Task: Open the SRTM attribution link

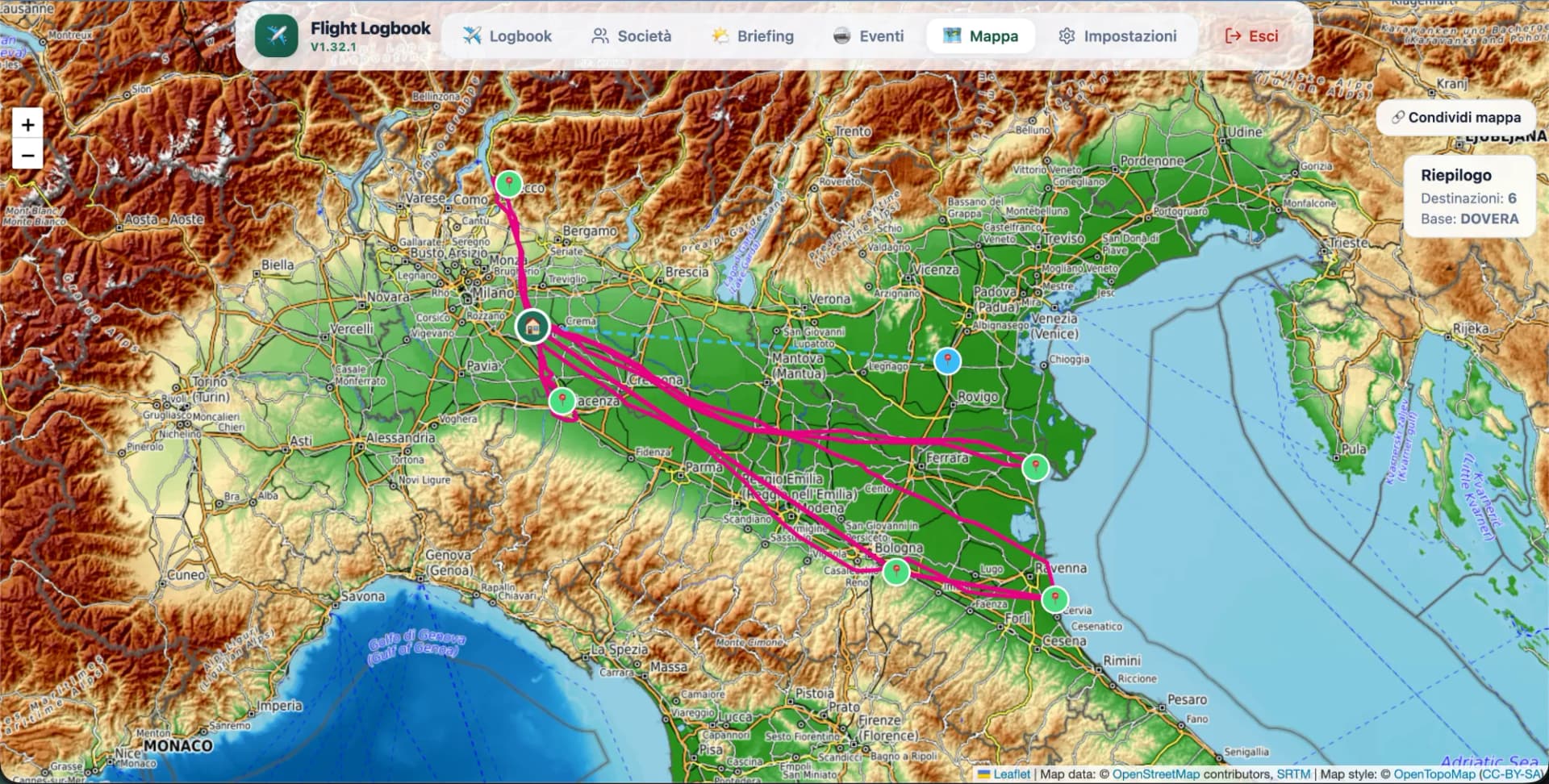Action: tap(1293, 774)
